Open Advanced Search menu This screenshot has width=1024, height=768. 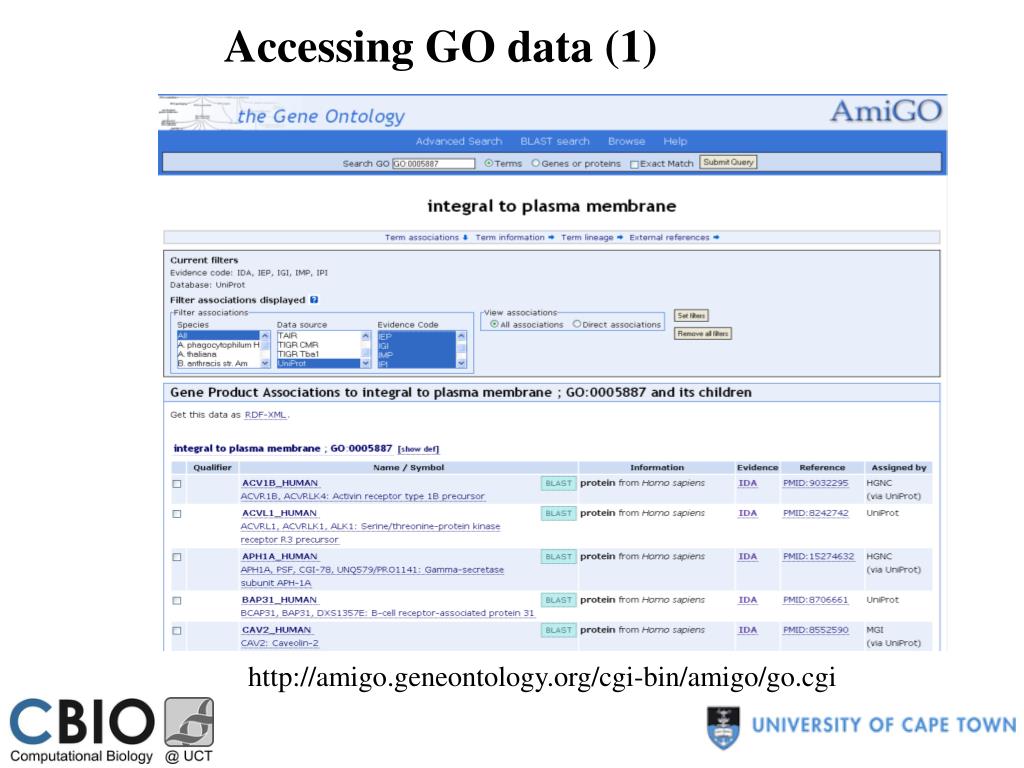458,141
